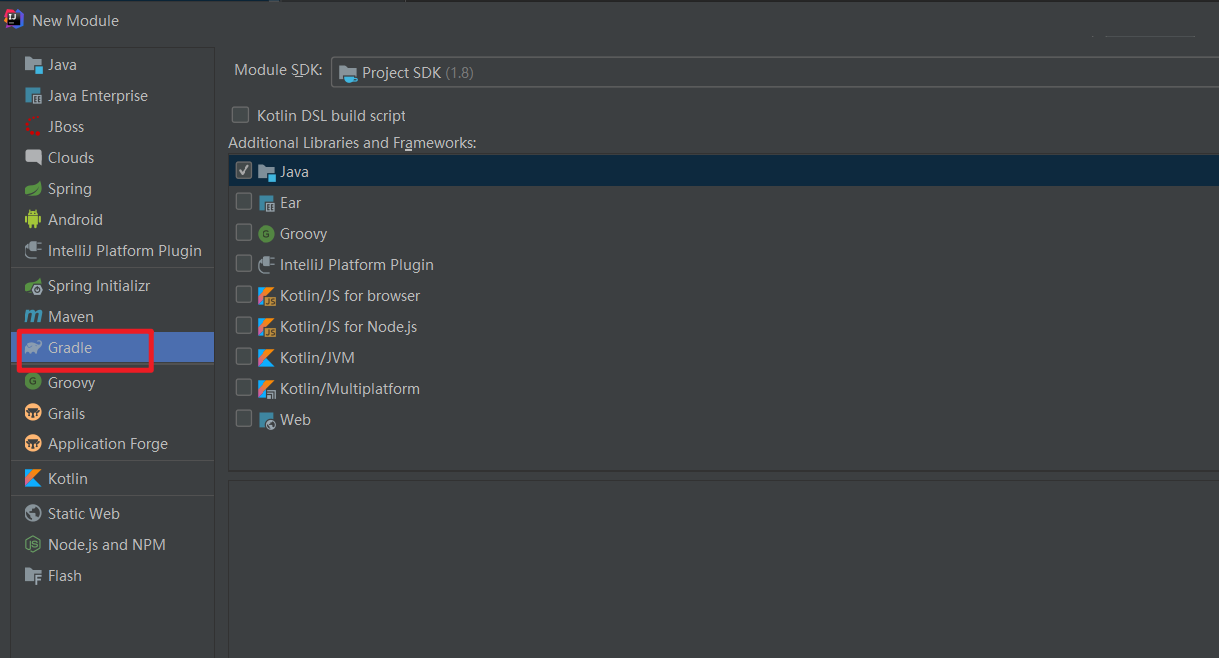Screen dimensions: 1219x658
Task: Click the Clouds label in sidebar
Action: click(x=71, y=158)
